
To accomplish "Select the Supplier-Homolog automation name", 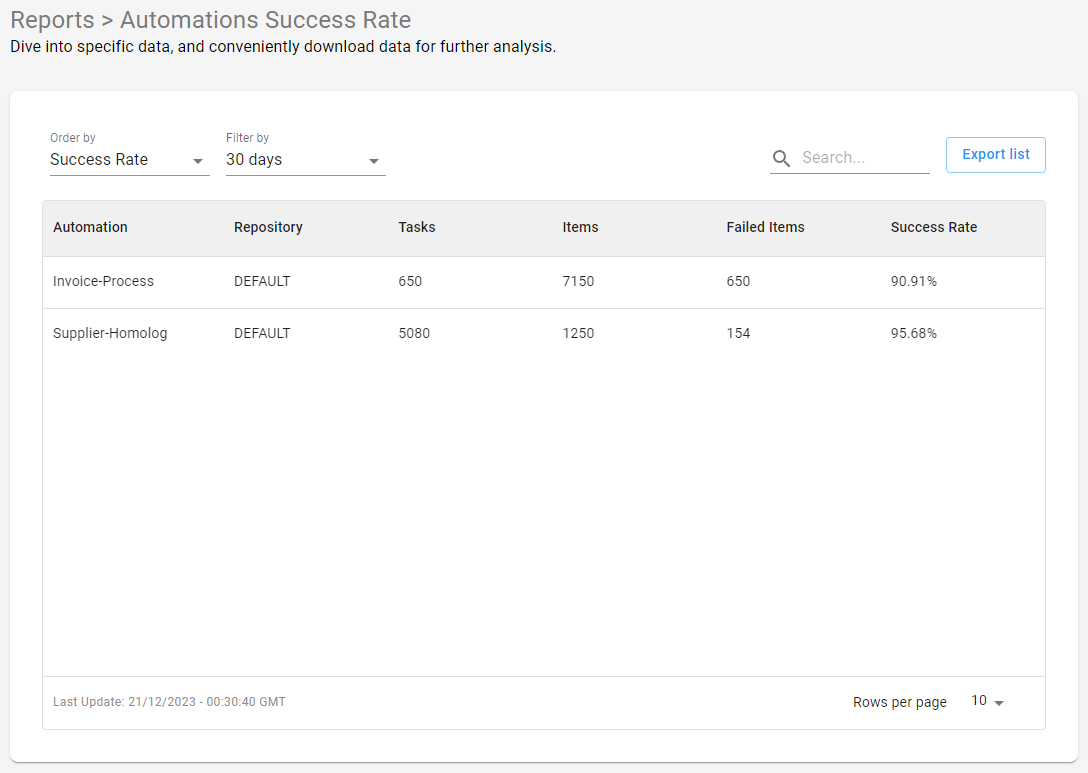I will point(110,333).
